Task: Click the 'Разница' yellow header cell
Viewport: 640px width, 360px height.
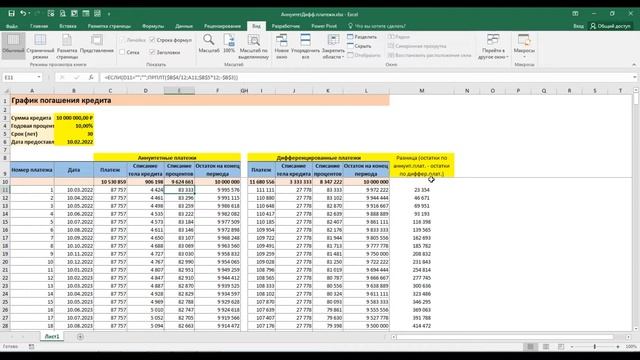Action: (x=422, y=165)
